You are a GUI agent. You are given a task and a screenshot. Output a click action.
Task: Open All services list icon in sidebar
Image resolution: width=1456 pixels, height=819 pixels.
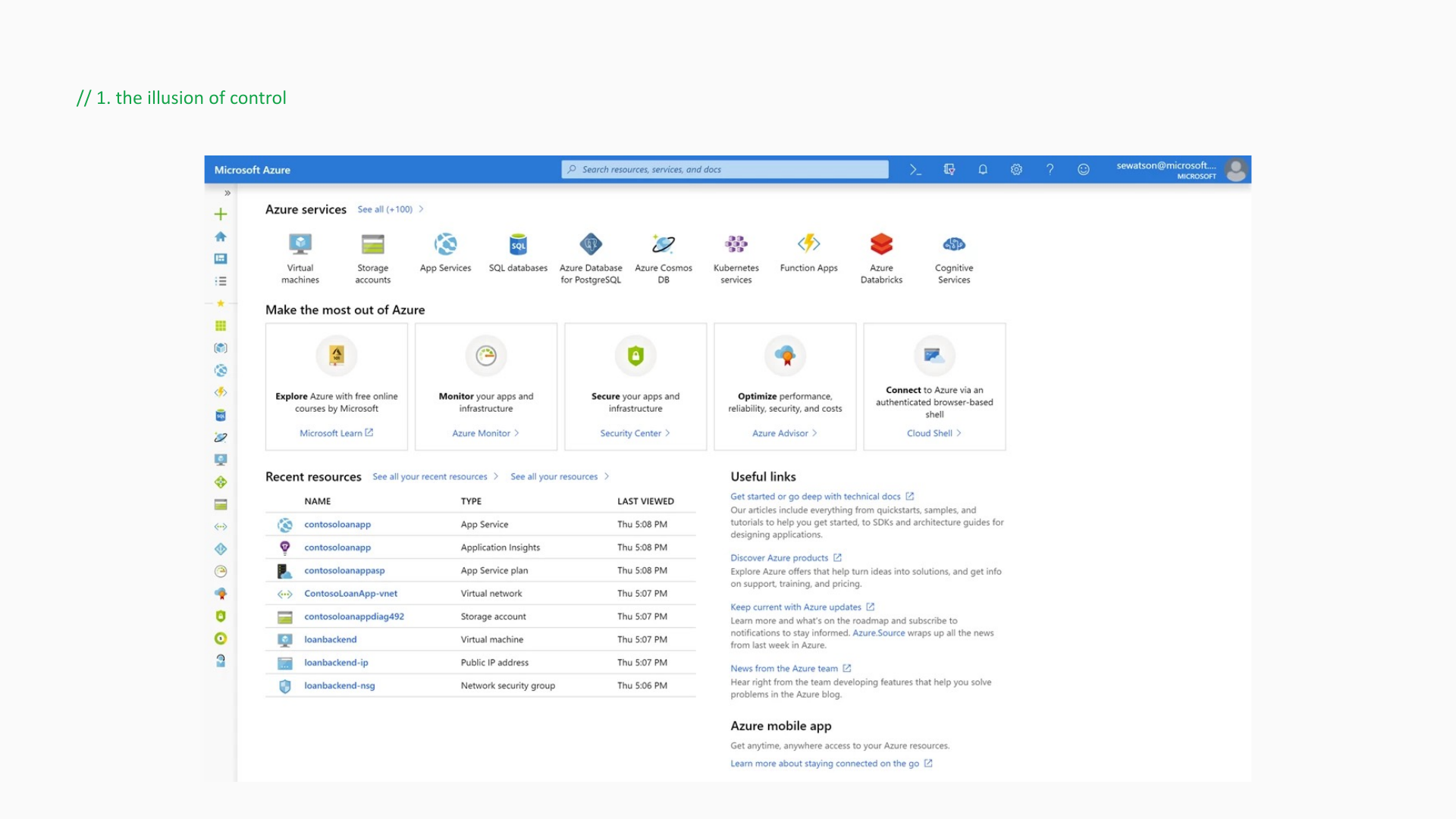point(221,281)
